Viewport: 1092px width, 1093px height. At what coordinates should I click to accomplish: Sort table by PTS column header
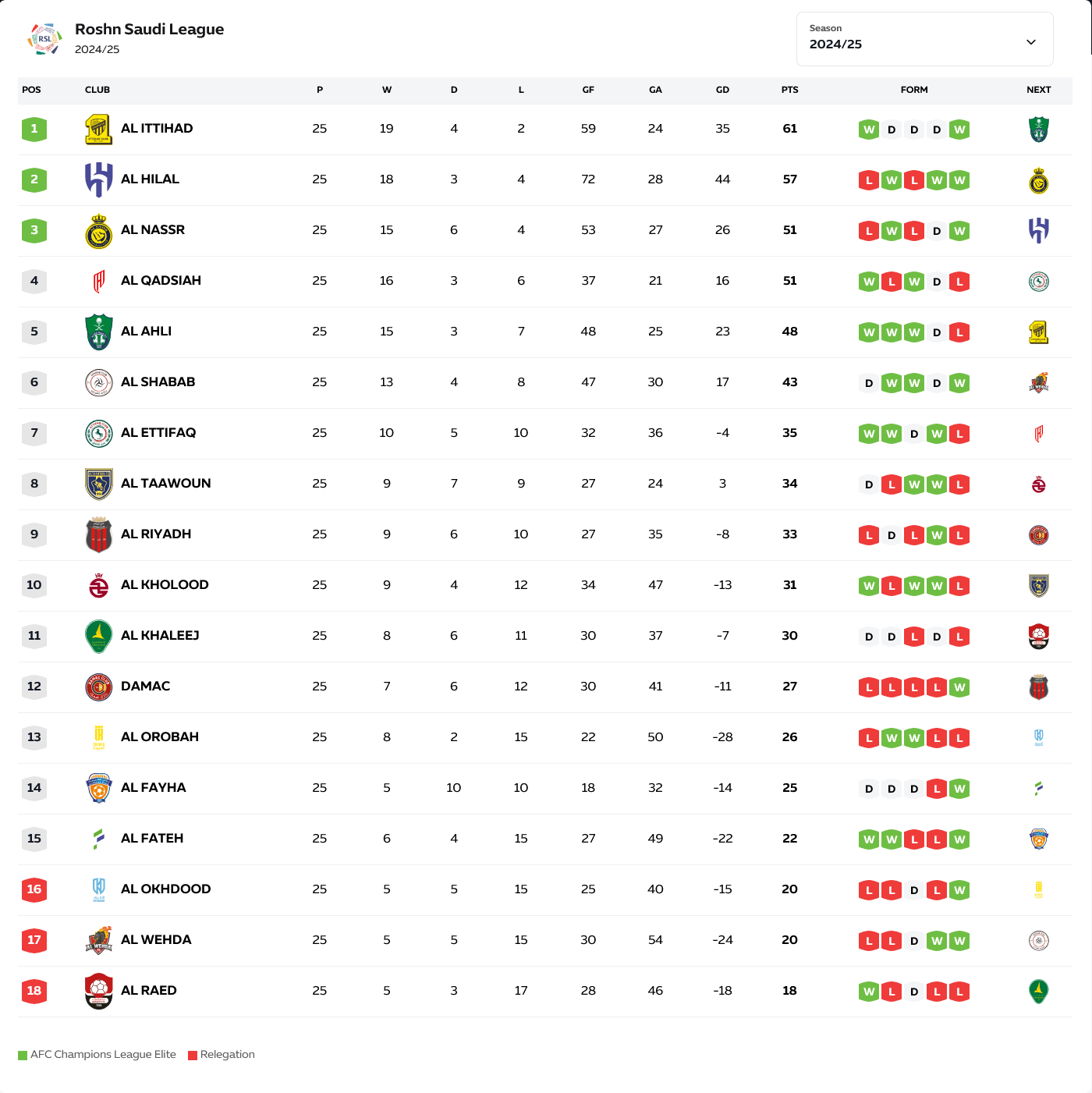click(789, 90)
